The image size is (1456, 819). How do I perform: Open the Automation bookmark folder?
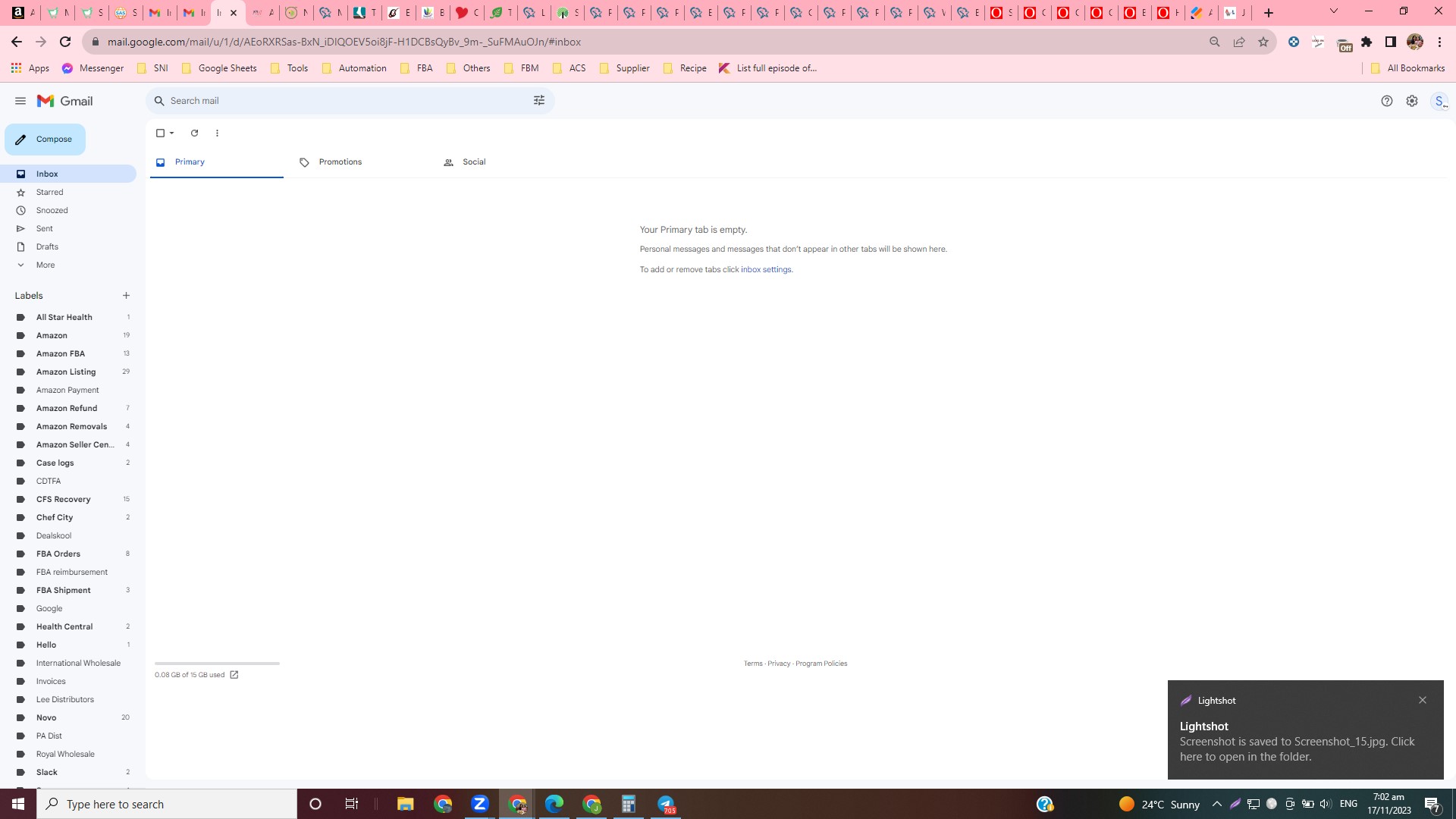(x=354, y=68)
